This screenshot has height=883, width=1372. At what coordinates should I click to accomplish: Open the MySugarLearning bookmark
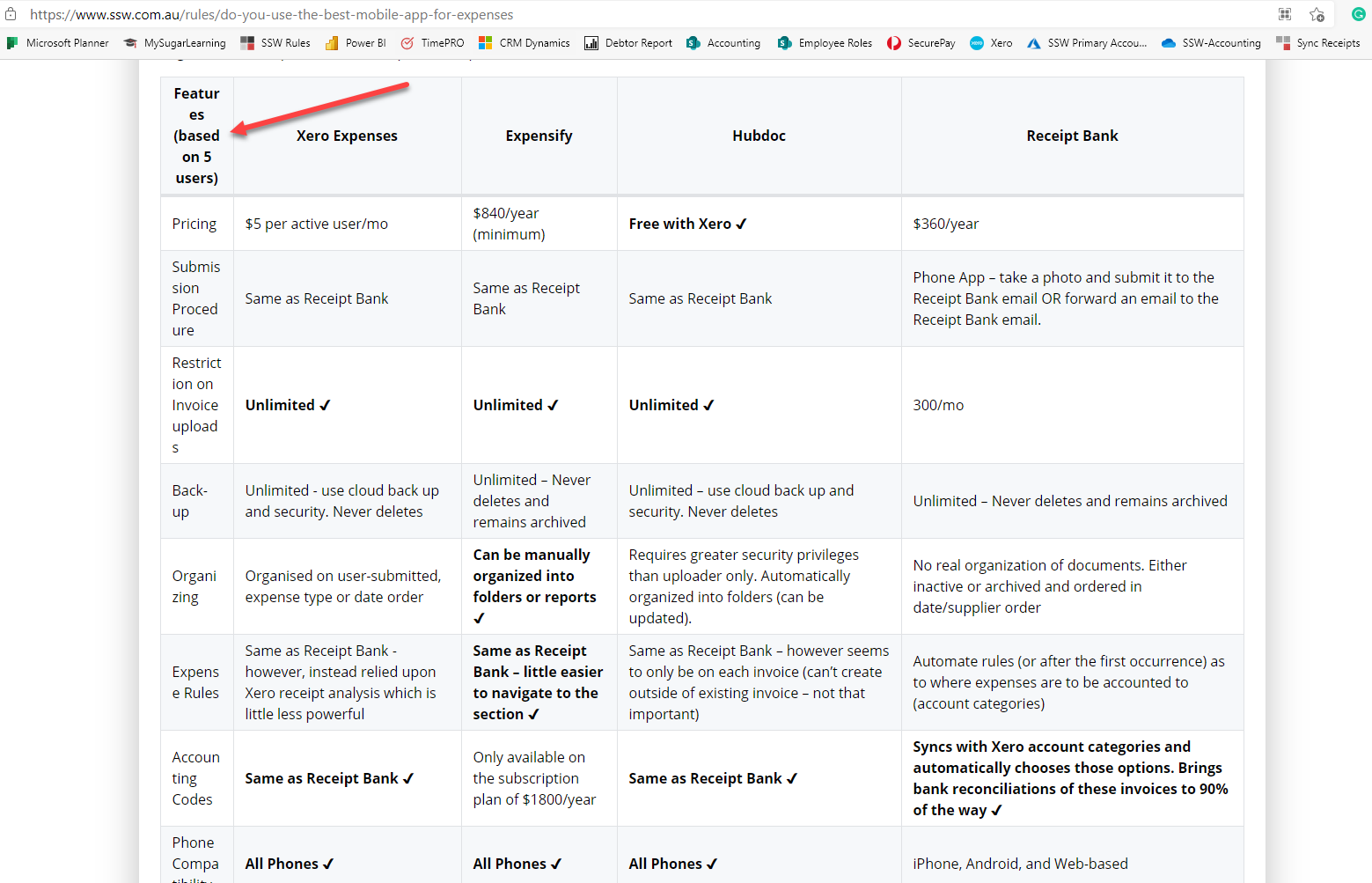pos(174,42)
